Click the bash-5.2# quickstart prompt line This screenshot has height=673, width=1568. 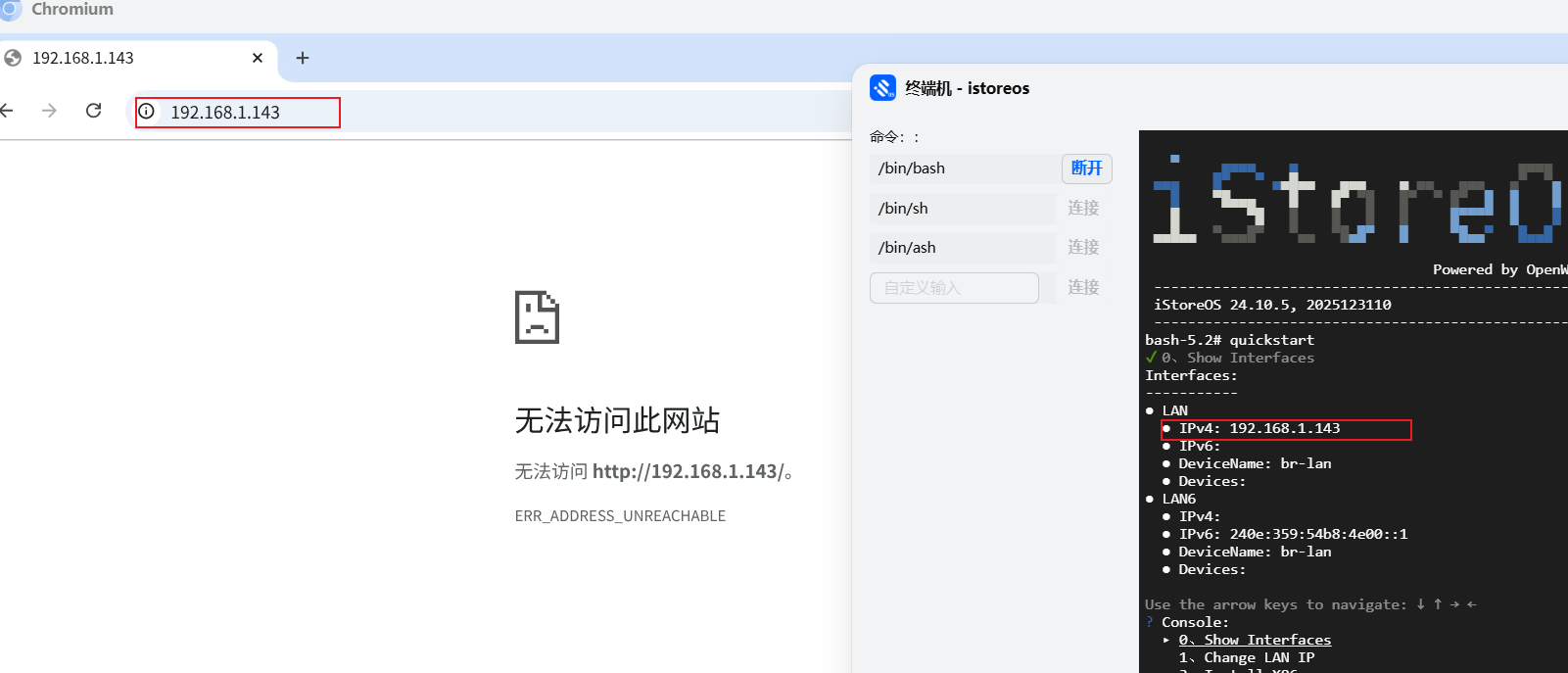[x=1229, y=340]
